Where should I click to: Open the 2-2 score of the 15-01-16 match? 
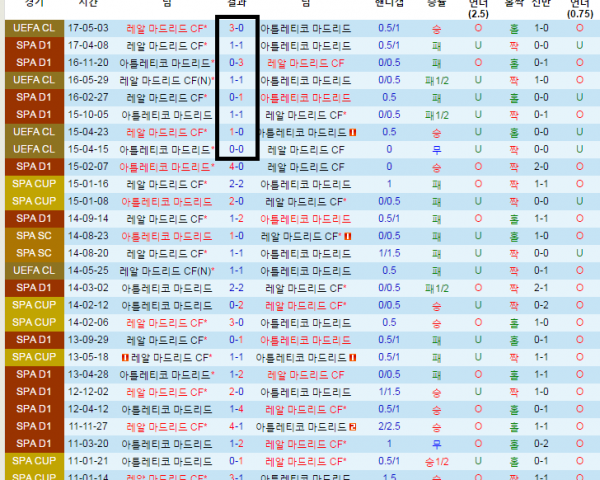[x=236, y=184]
